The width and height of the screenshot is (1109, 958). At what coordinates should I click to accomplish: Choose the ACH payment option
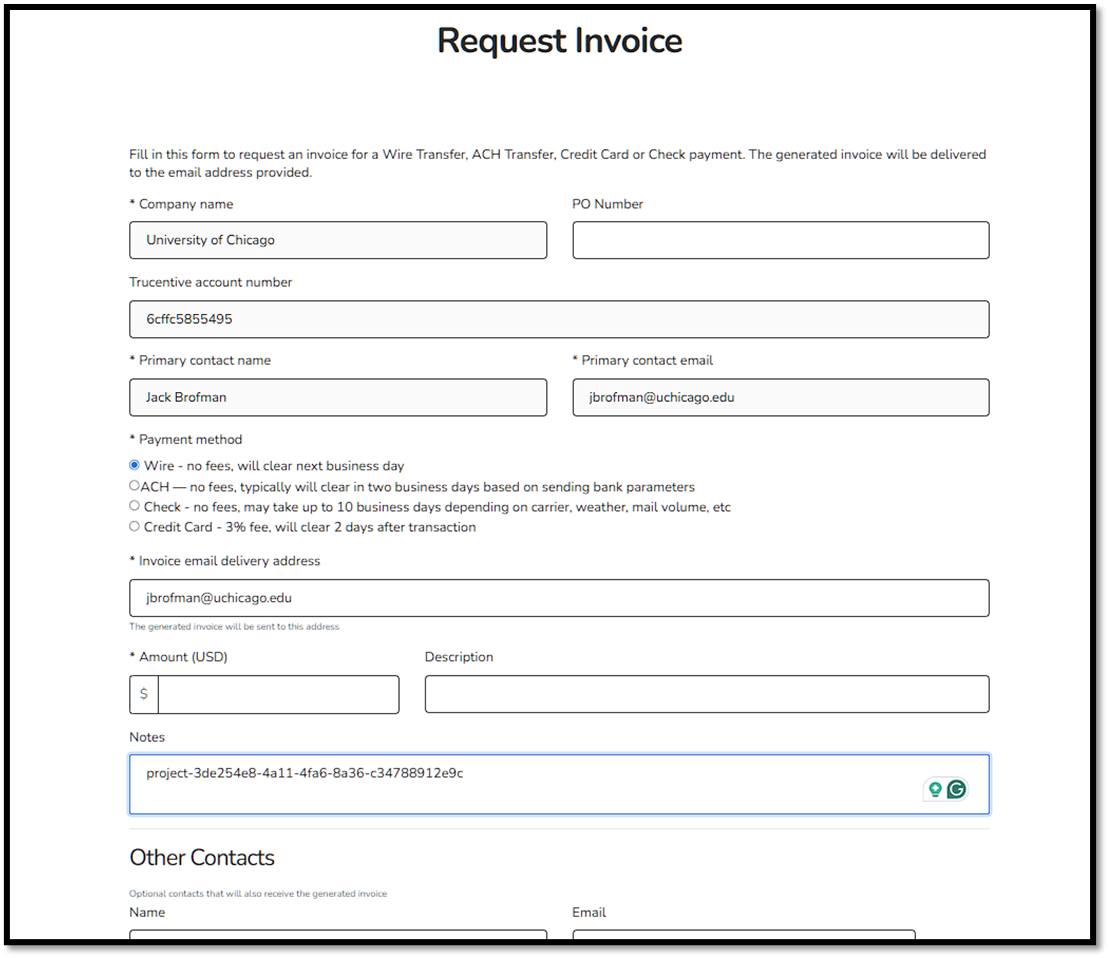[x=134, y=485]
